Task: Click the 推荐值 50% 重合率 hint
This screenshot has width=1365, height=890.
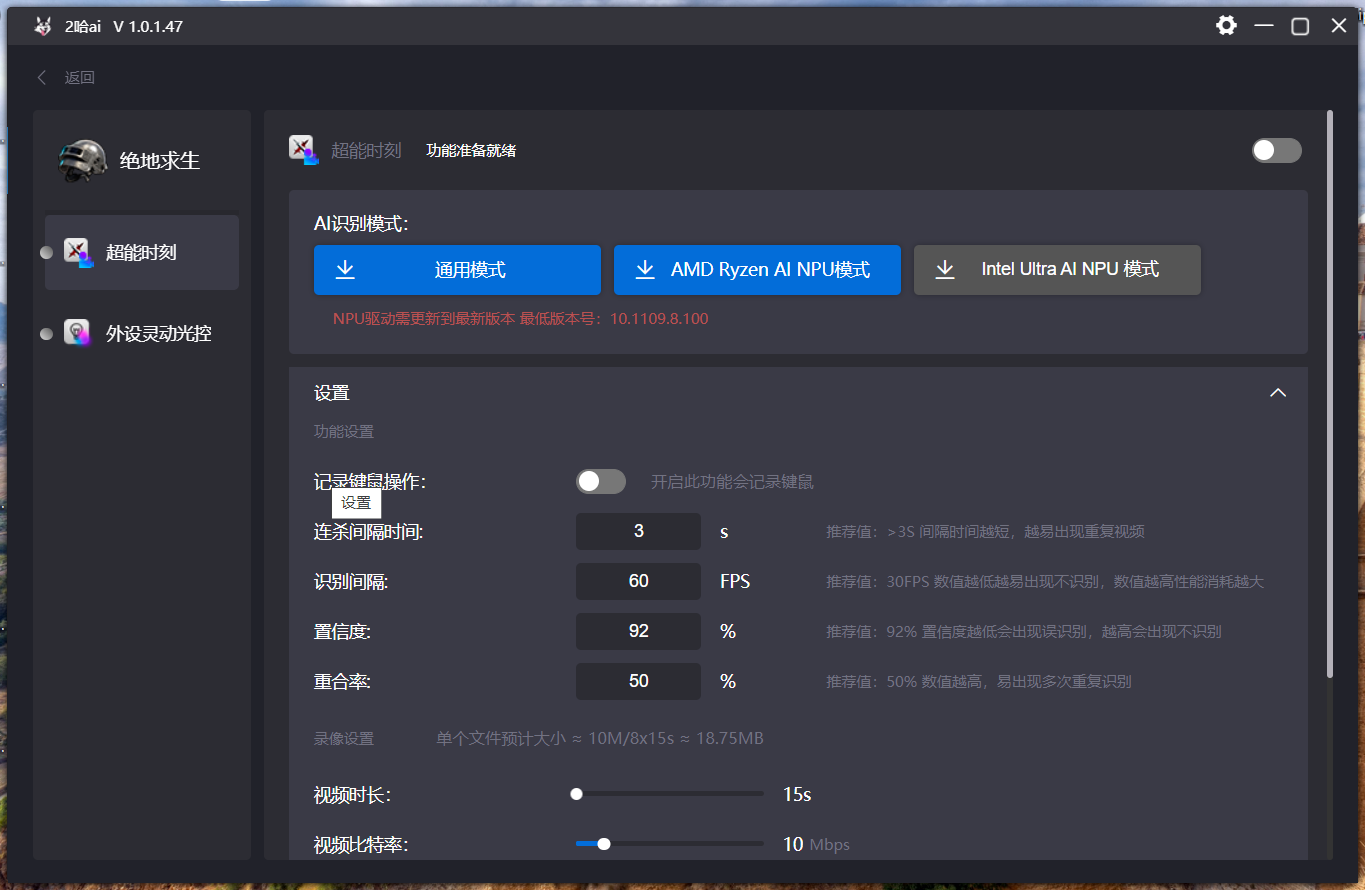Action: point(979,682)
